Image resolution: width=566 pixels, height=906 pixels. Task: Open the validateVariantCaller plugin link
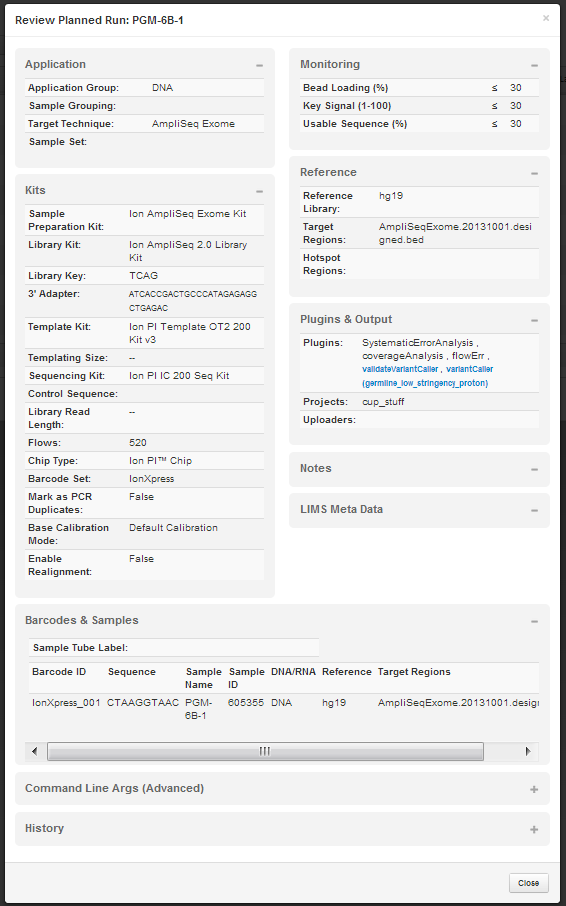[400, 369]
